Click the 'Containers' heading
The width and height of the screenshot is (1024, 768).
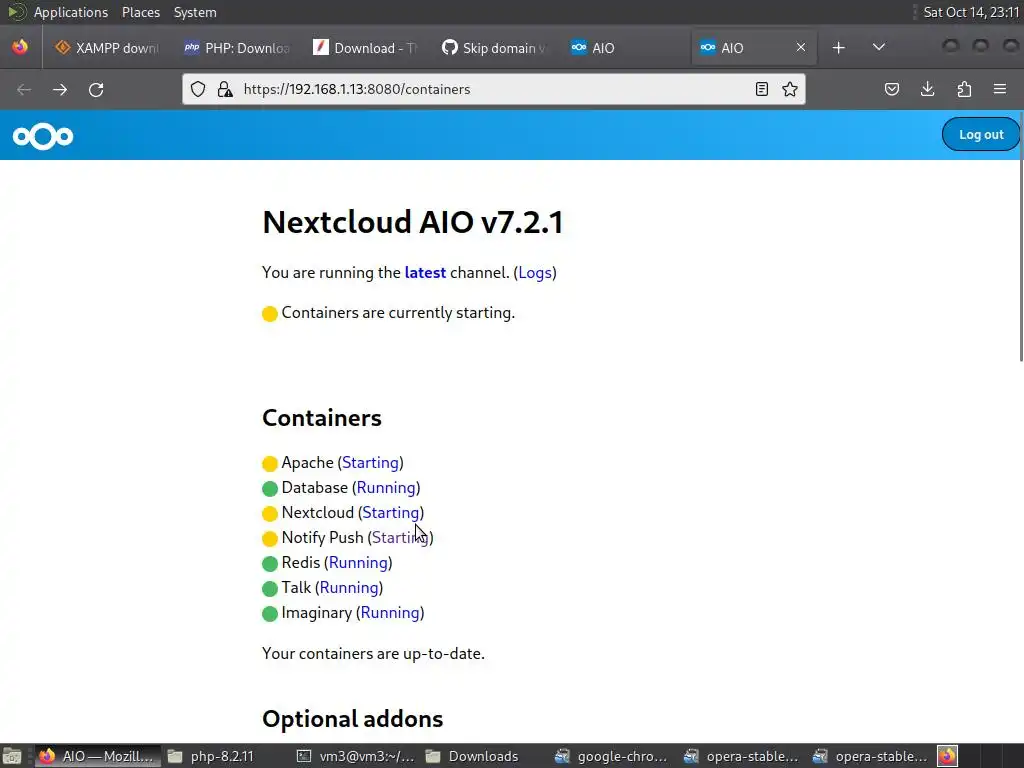pos(322,418)
